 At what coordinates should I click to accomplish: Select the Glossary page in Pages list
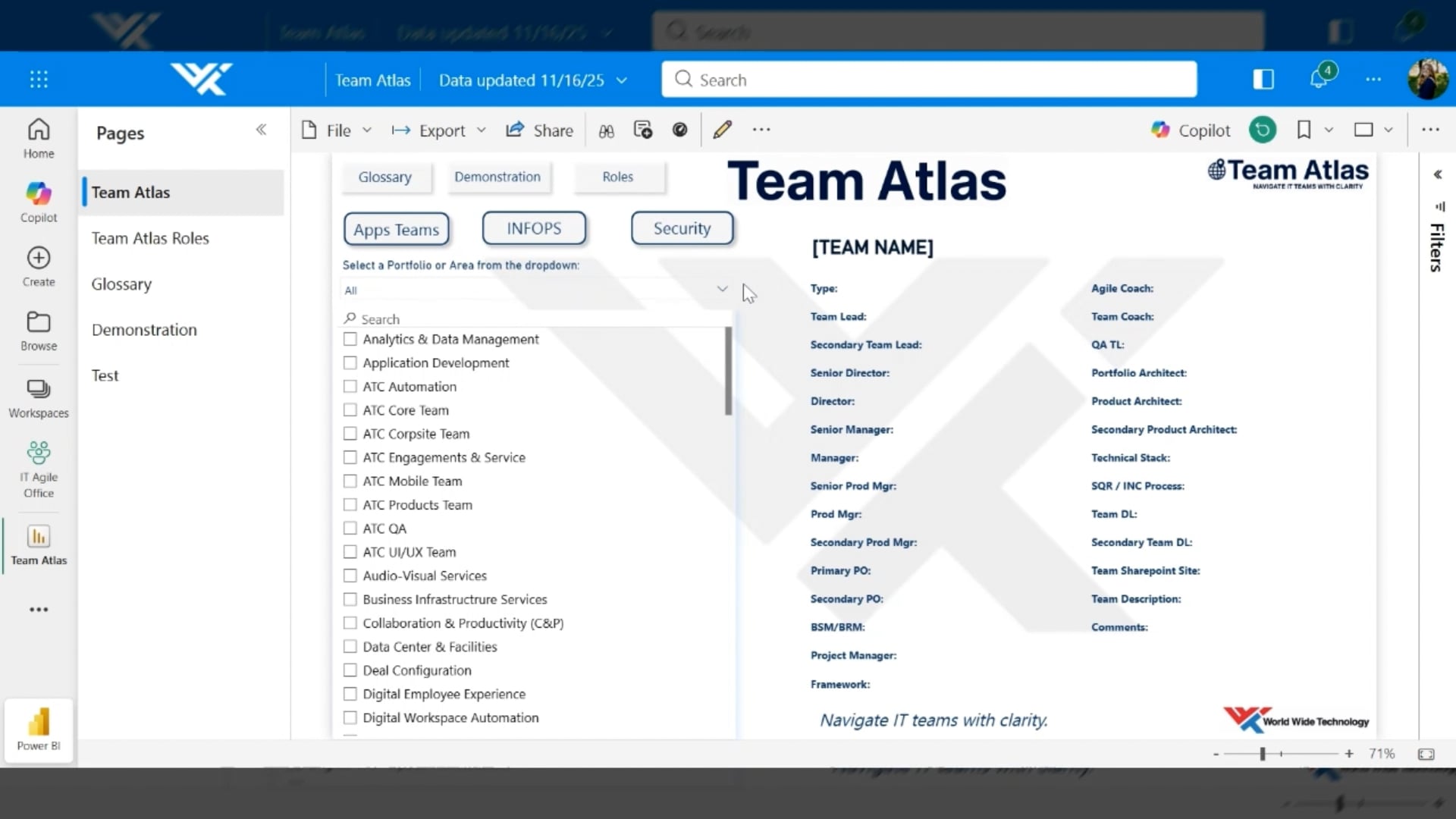pos(121,284)
